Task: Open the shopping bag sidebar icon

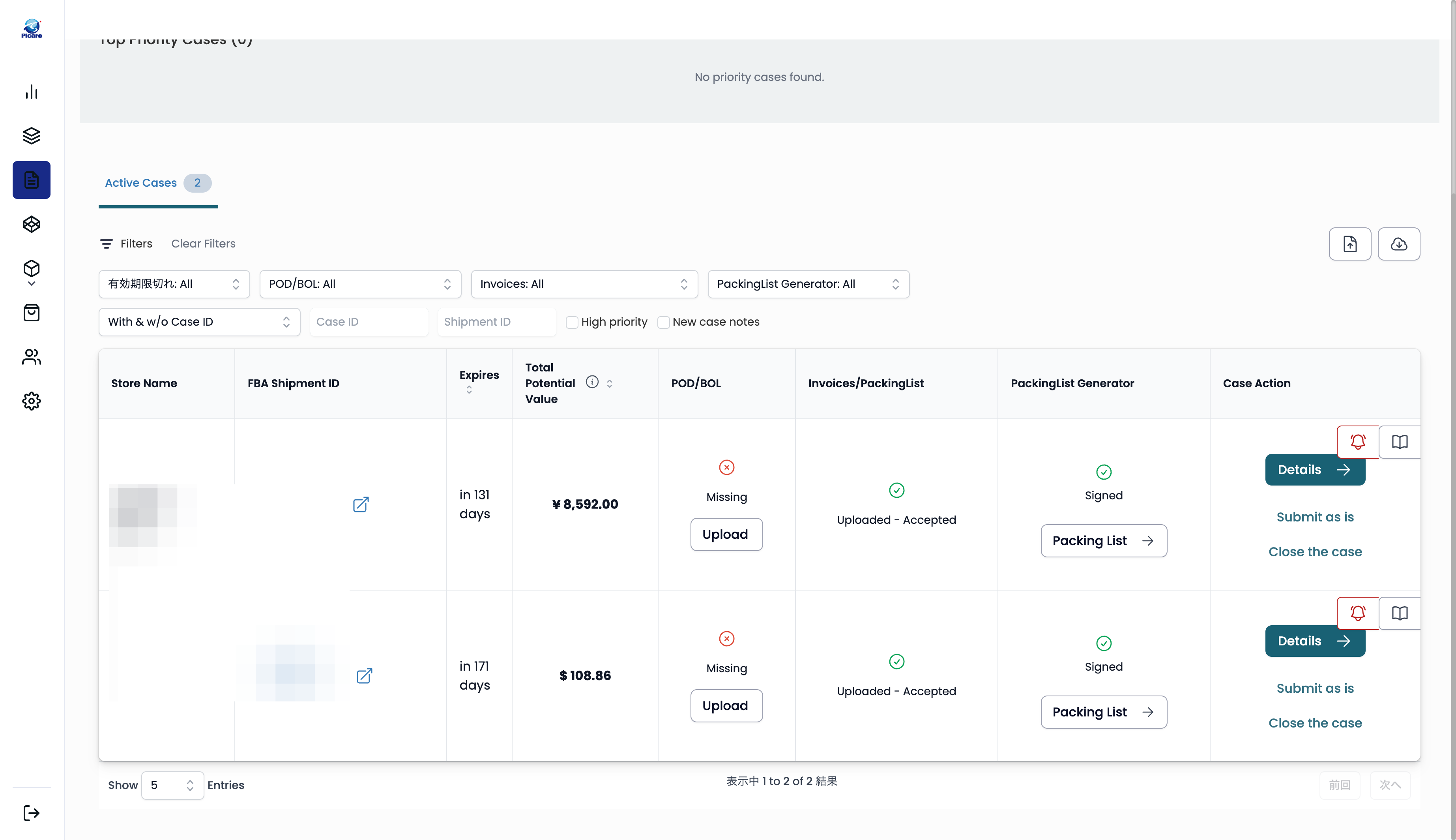Action: (x=32, y=313)
